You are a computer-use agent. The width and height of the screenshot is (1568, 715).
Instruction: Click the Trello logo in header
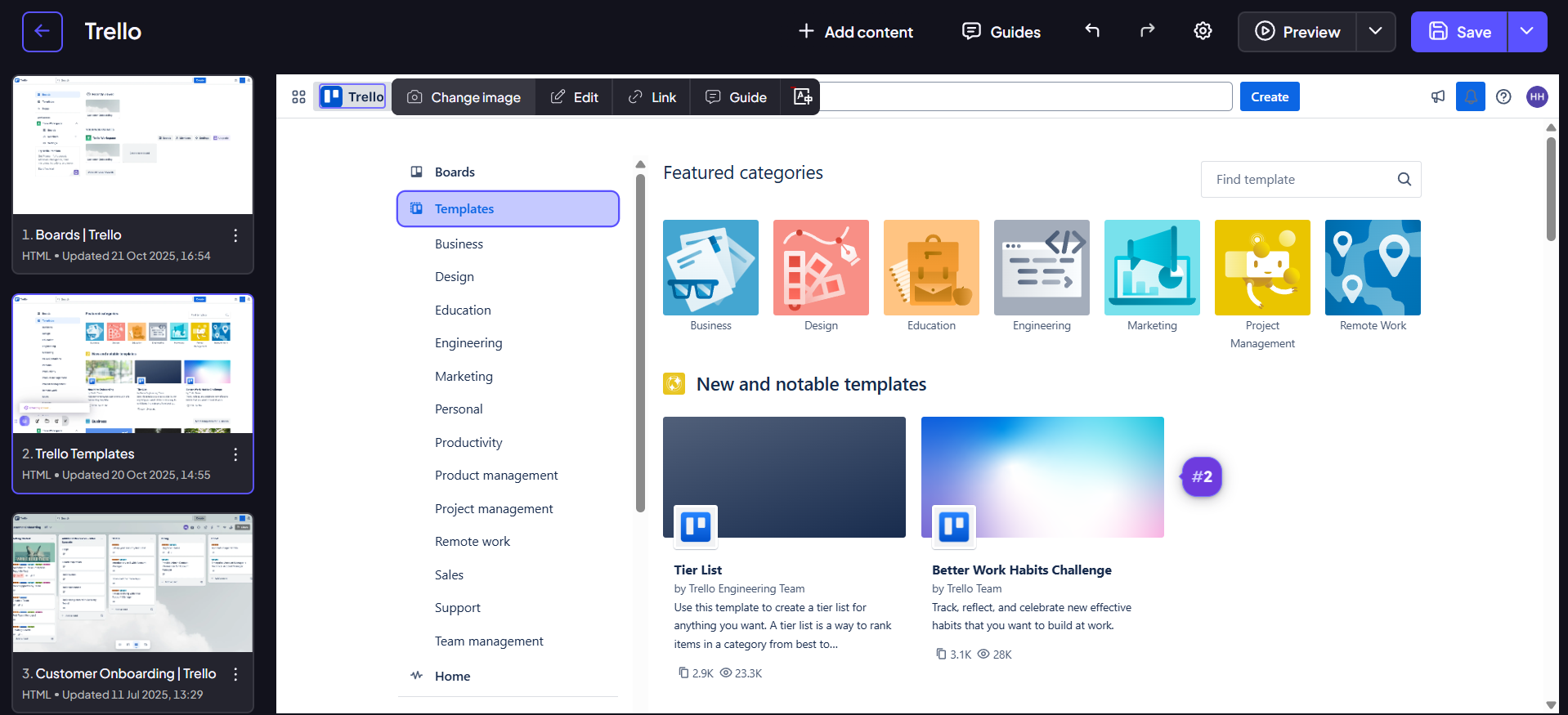pyautogui.click(x=352, y=96)
